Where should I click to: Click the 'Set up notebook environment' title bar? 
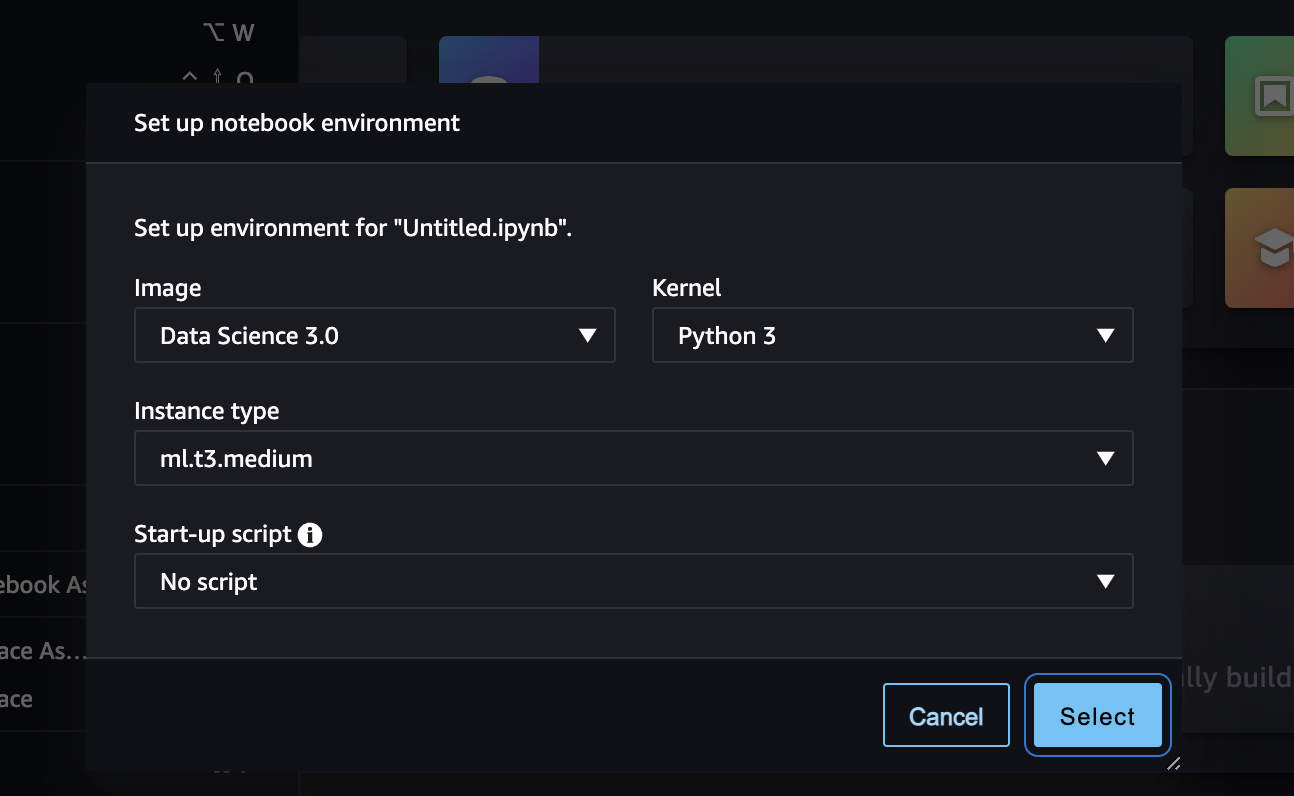click(x=297, y=123)
